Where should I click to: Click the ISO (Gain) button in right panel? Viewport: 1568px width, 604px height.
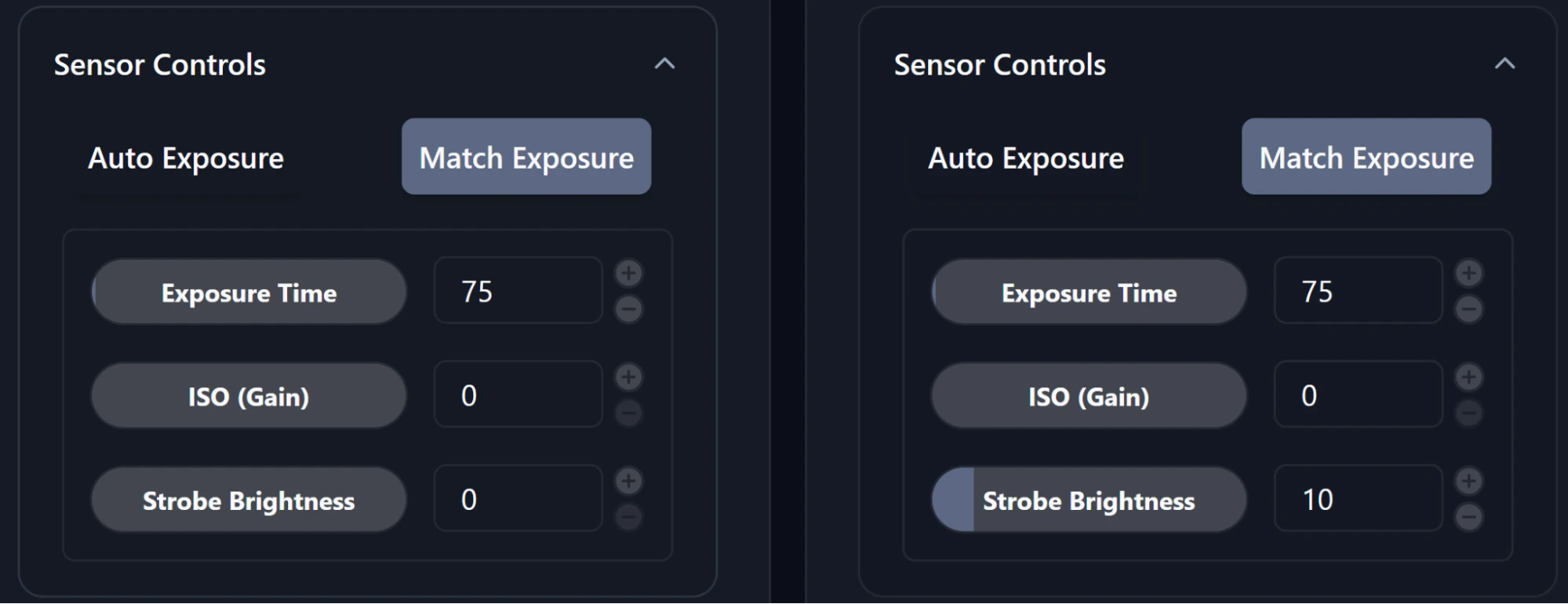1089,396
